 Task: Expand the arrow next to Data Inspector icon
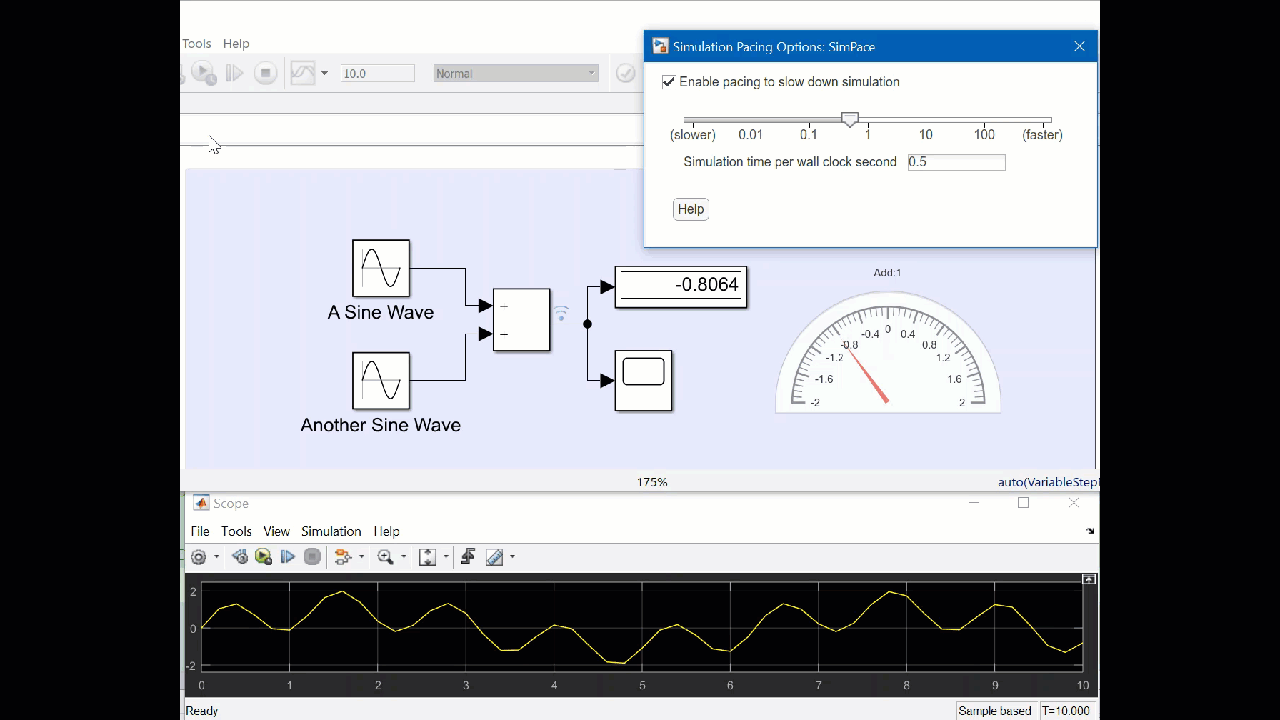tap(324, 73)
